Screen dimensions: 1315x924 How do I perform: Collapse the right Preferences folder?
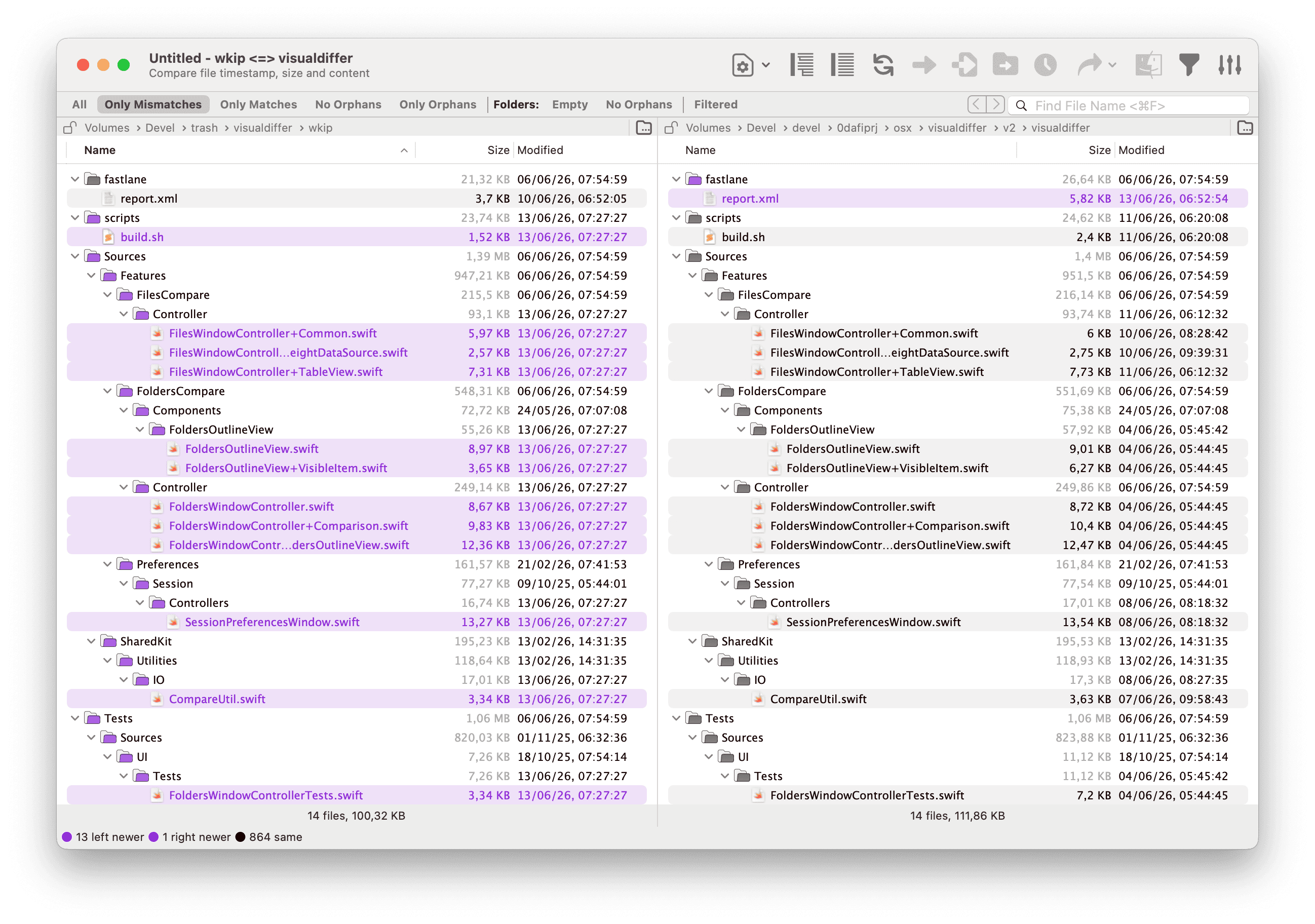[x=709, y=565]
